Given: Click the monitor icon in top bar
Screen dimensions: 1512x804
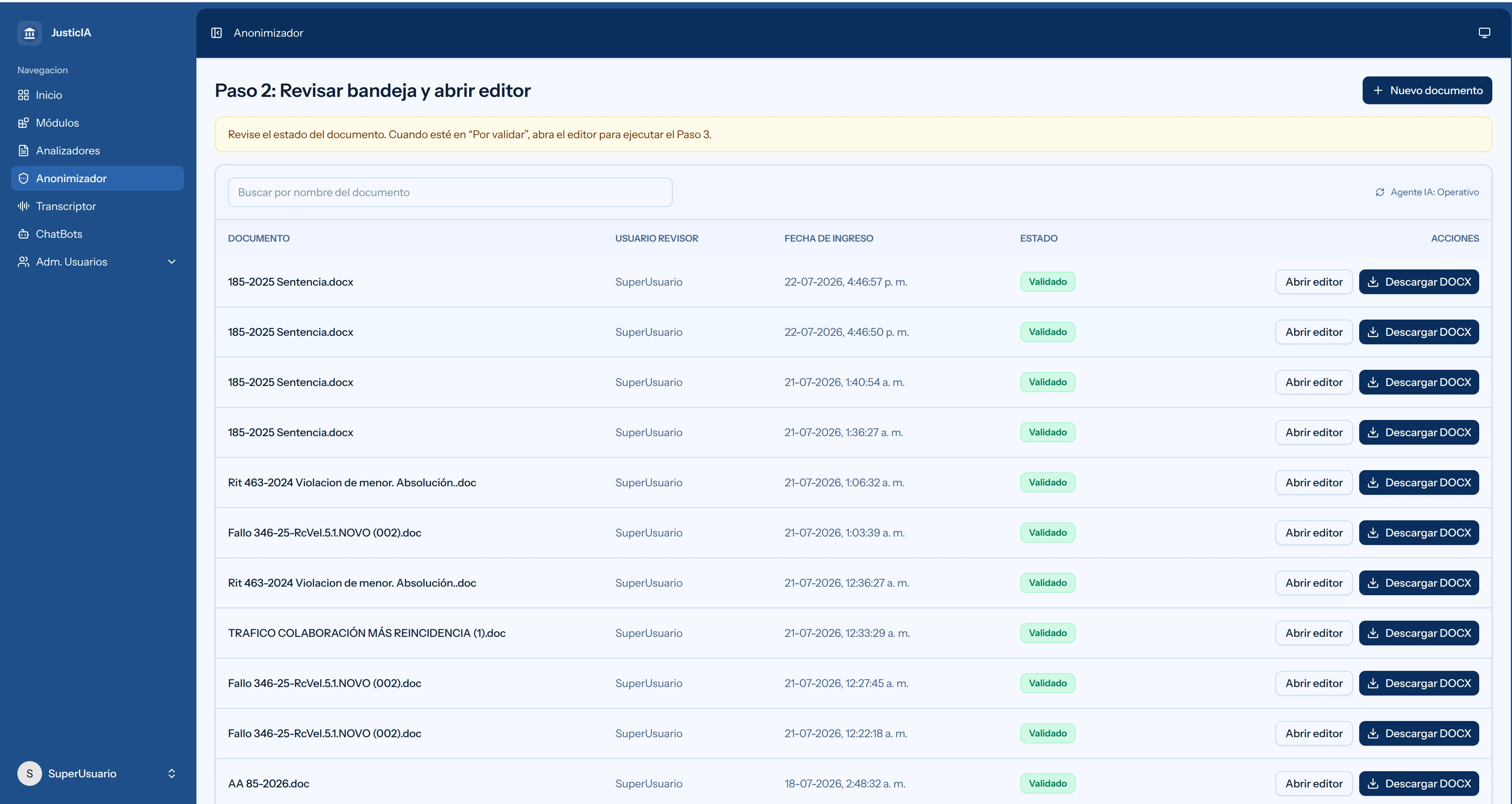Looking at the screenshot, I should pyautogui.click(x=1485, y=33).
